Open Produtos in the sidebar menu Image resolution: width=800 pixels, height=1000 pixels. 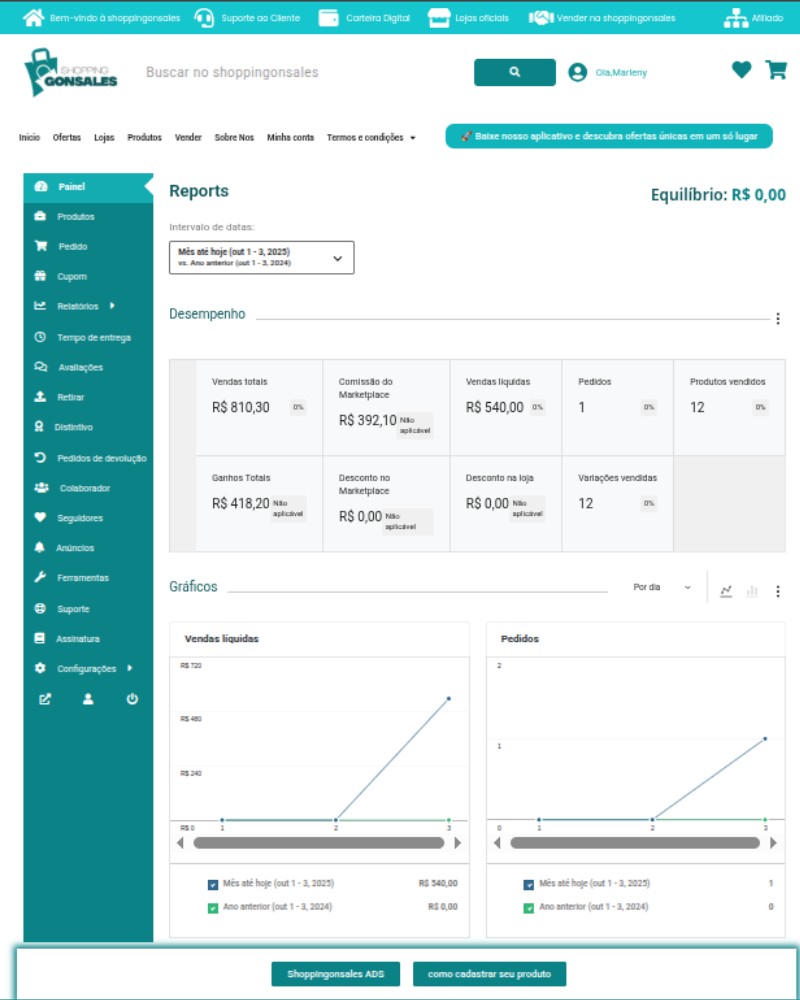[75, 217]
